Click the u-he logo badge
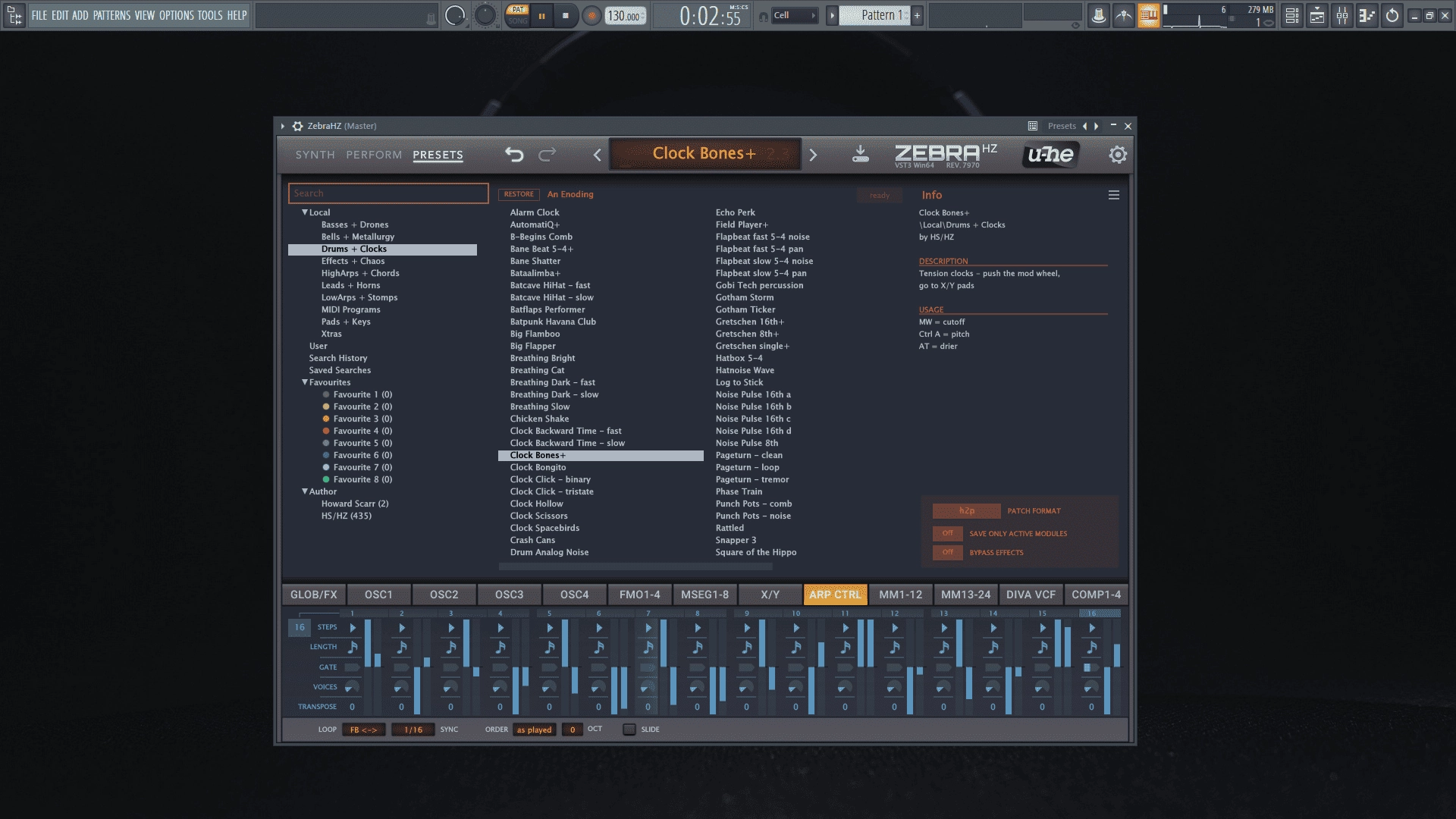Viewport: 1456px width, 819px height. tap(1050, 155)
